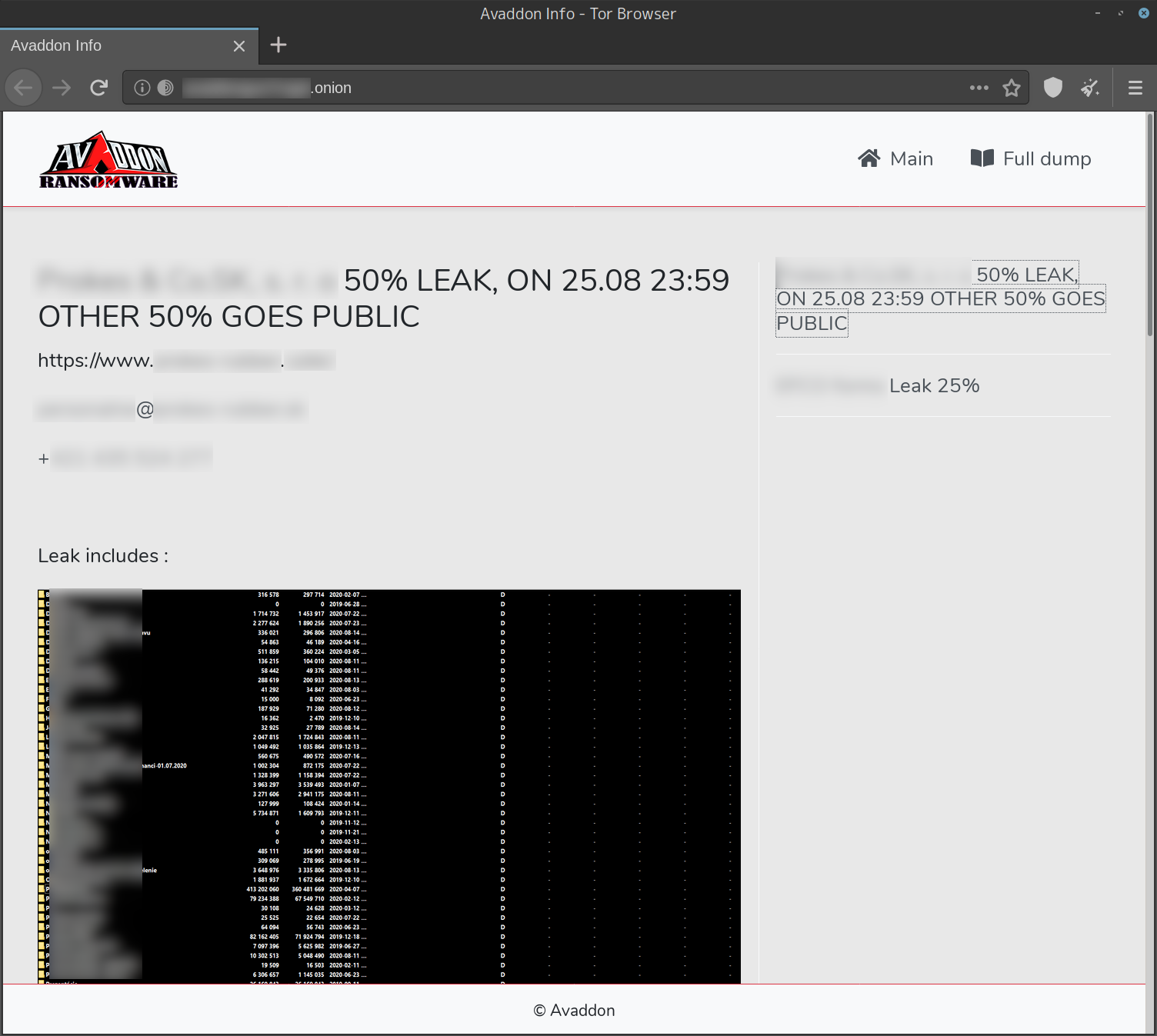Open Tor Browser security level shield
The image size is (1157, 1036).
1053,88
